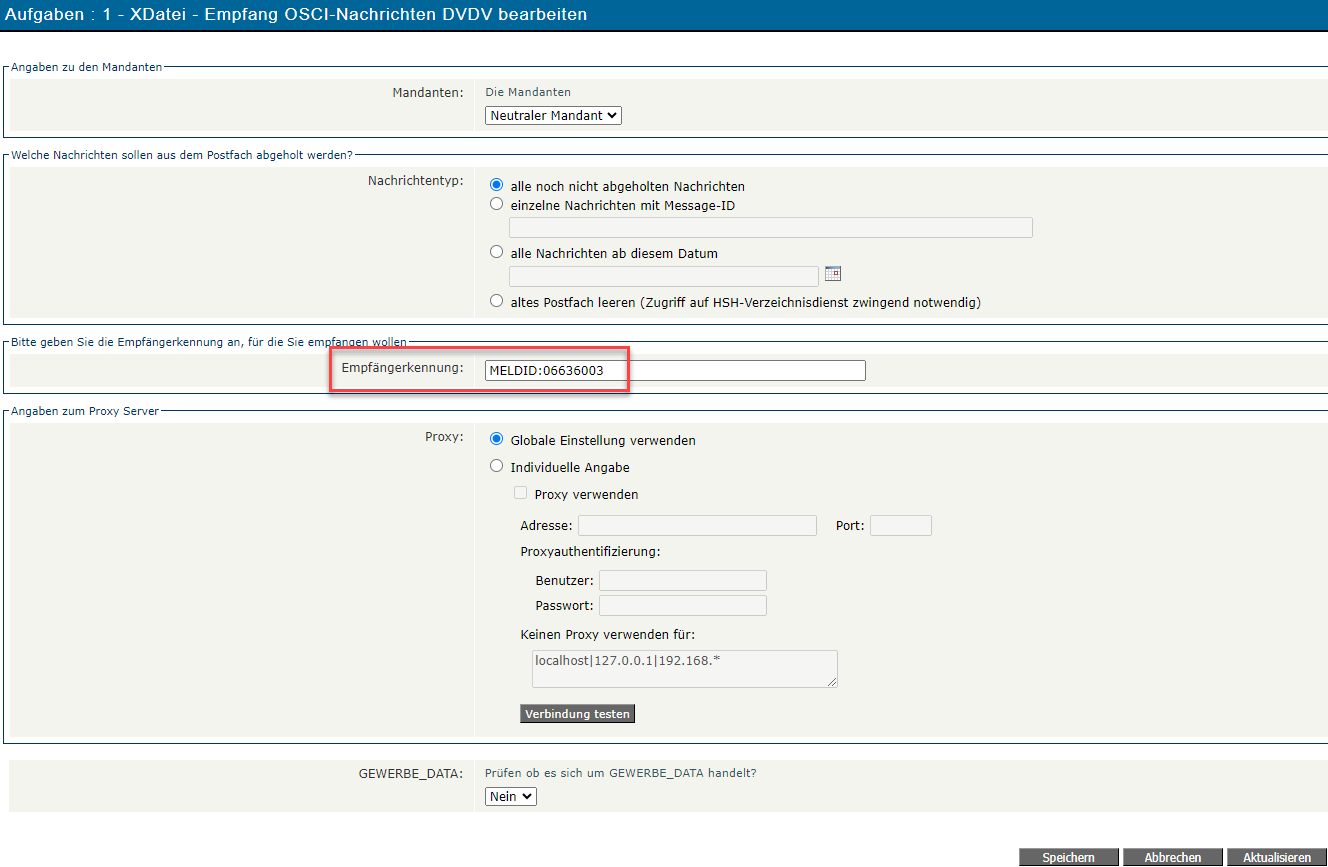Screen dimensions: 1328x867
Task: Open the 'Neutraler Mandant' dropdown
Action: pos(553,116)
